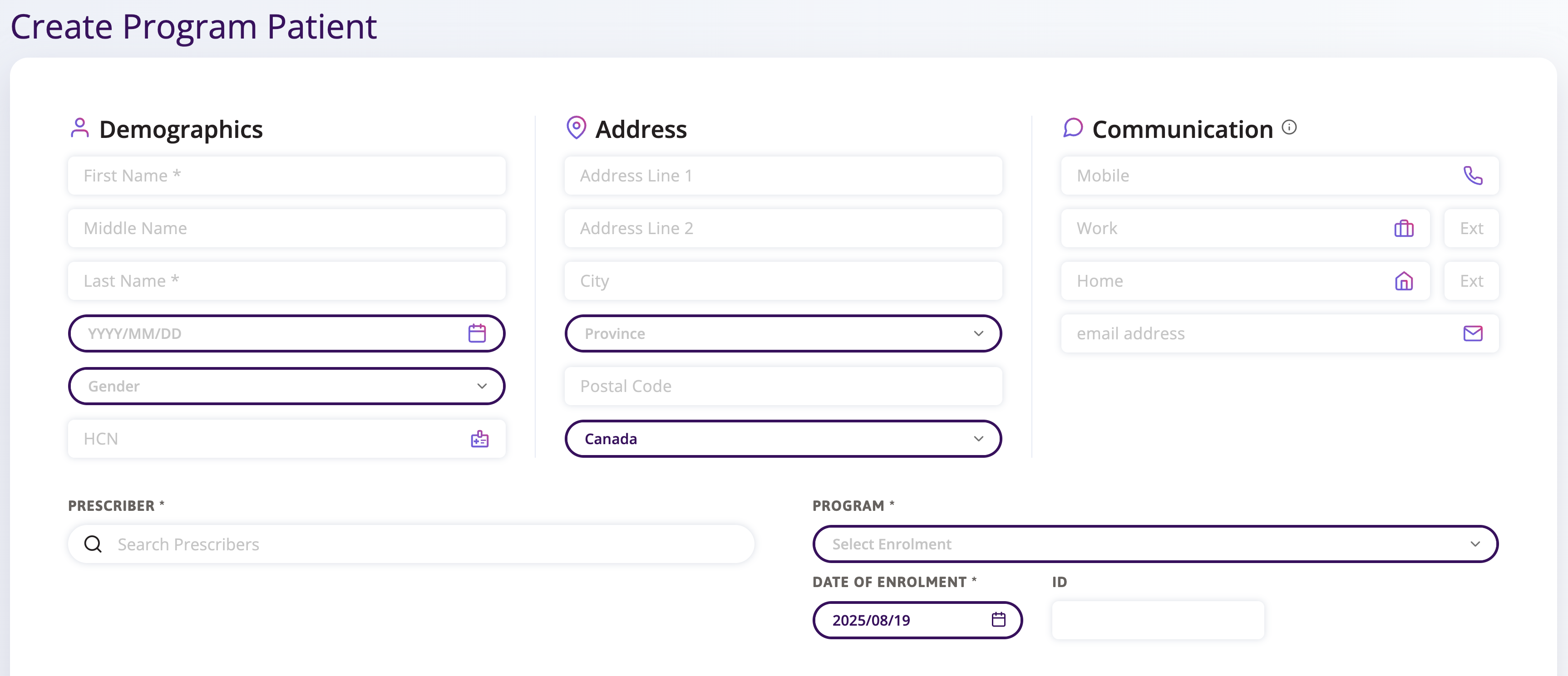
Task: Focus the First Name field
Action: tap(287, 175)
